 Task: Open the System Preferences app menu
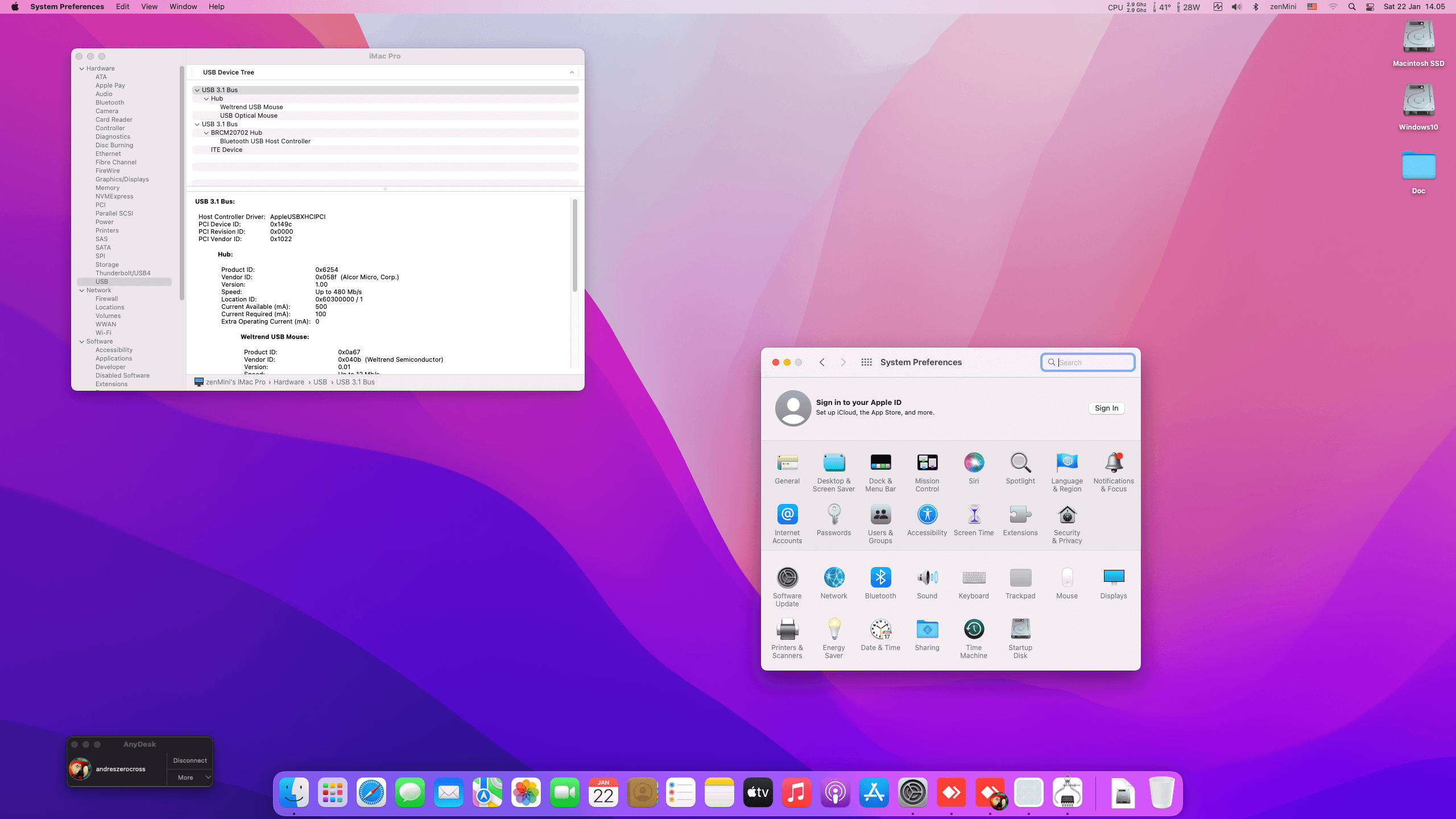click(67, 7)
